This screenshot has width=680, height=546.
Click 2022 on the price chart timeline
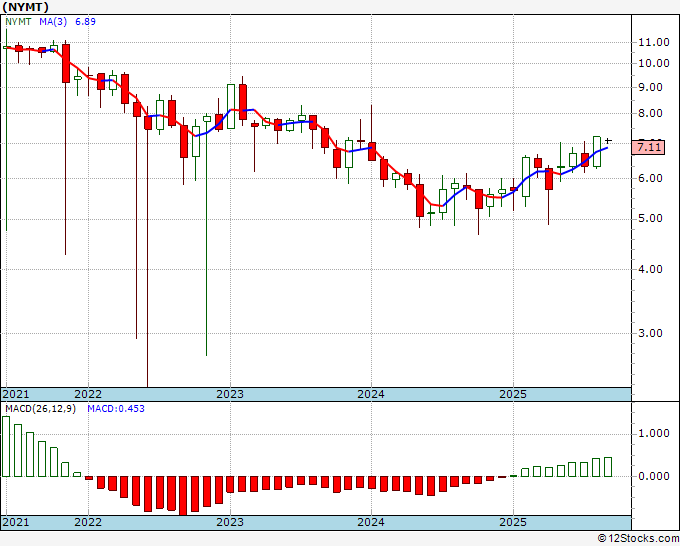88,394
